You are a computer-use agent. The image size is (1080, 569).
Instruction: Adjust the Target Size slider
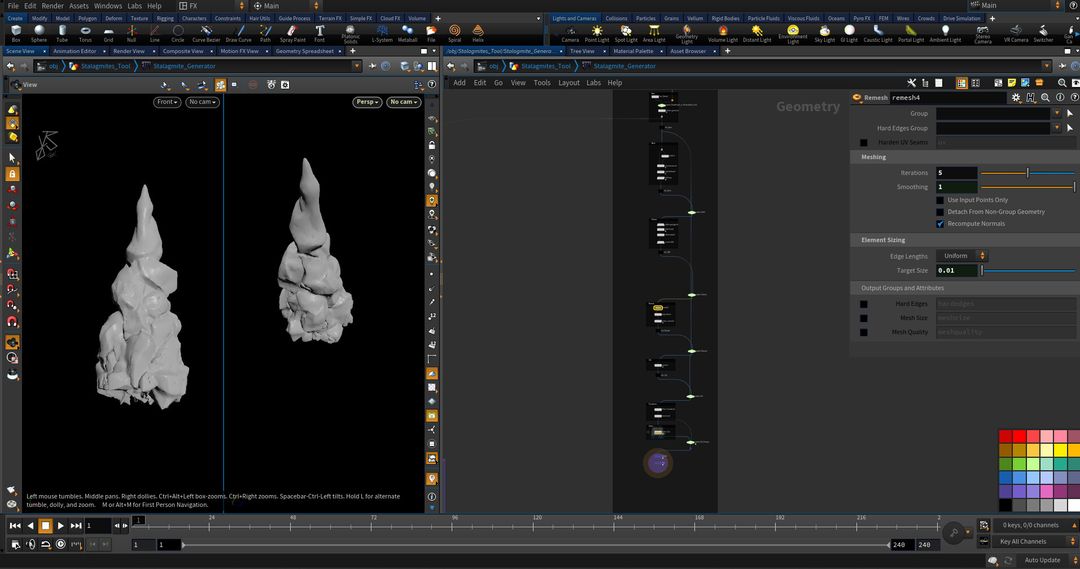tap(1027, 271)
